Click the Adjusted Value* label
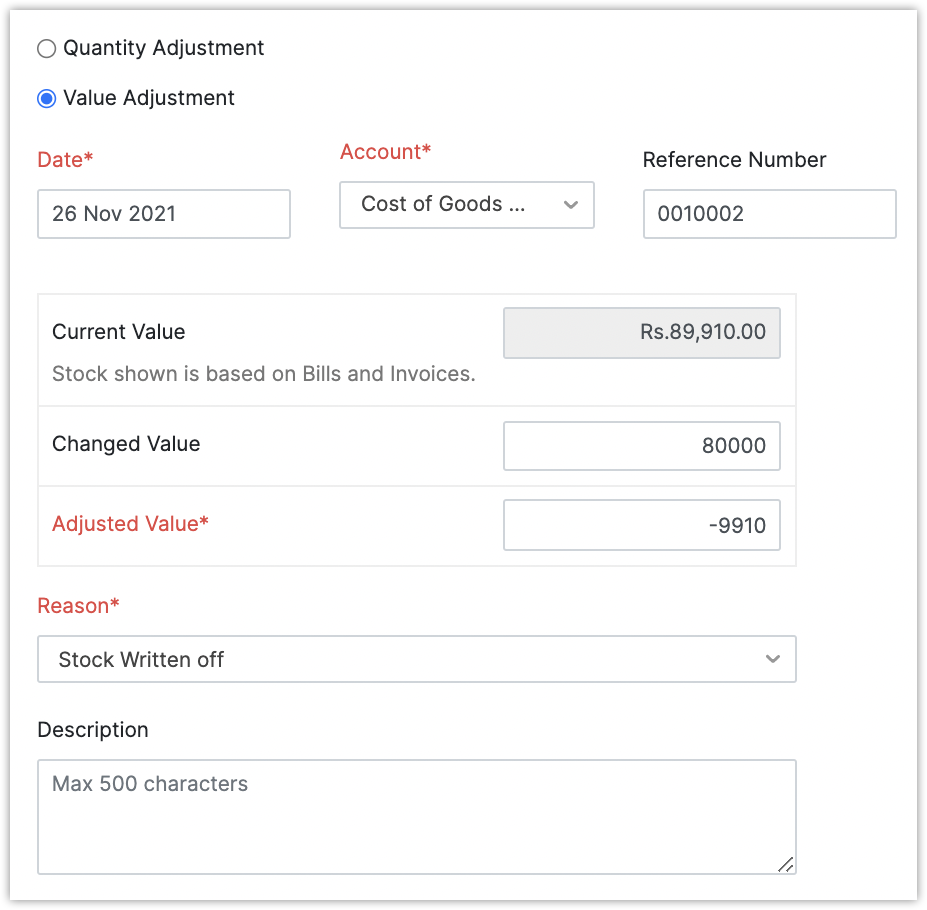The width and height of the screenshot is (927, 910). [130, 524]
